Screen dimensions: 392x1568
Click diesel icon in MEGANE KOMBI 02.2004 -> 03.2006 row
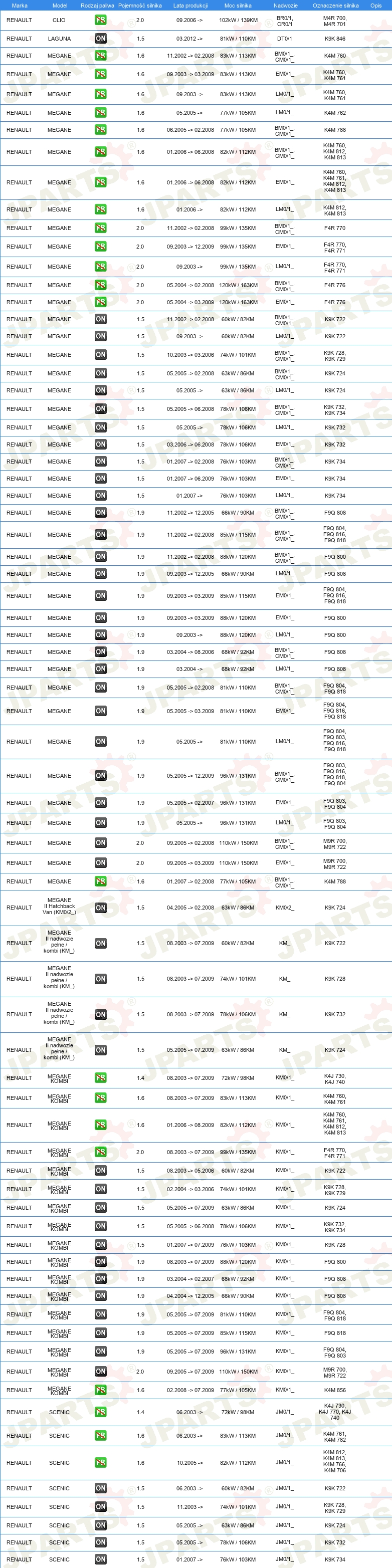(x=100, y=1189)
